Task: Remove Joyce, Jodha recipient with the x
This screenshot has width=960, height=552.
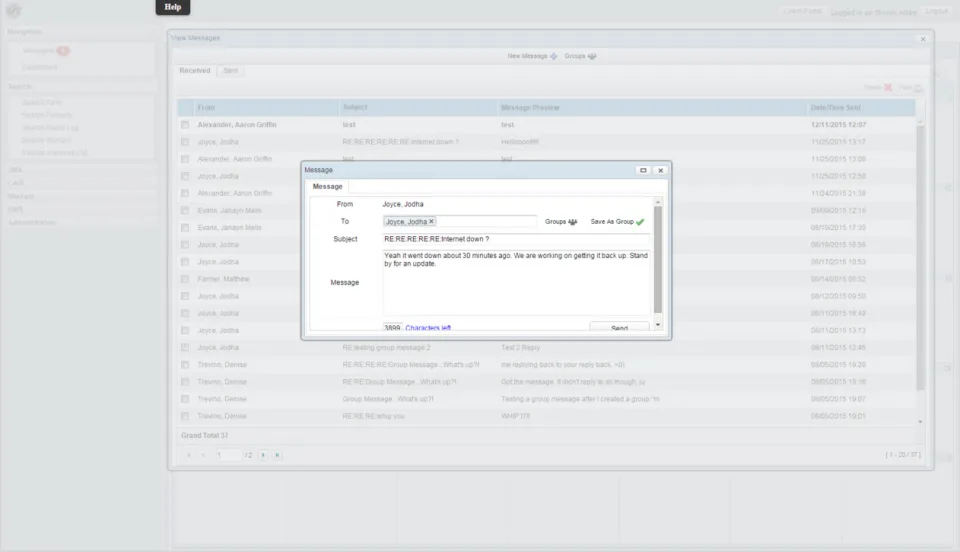Action: [431, 222]
